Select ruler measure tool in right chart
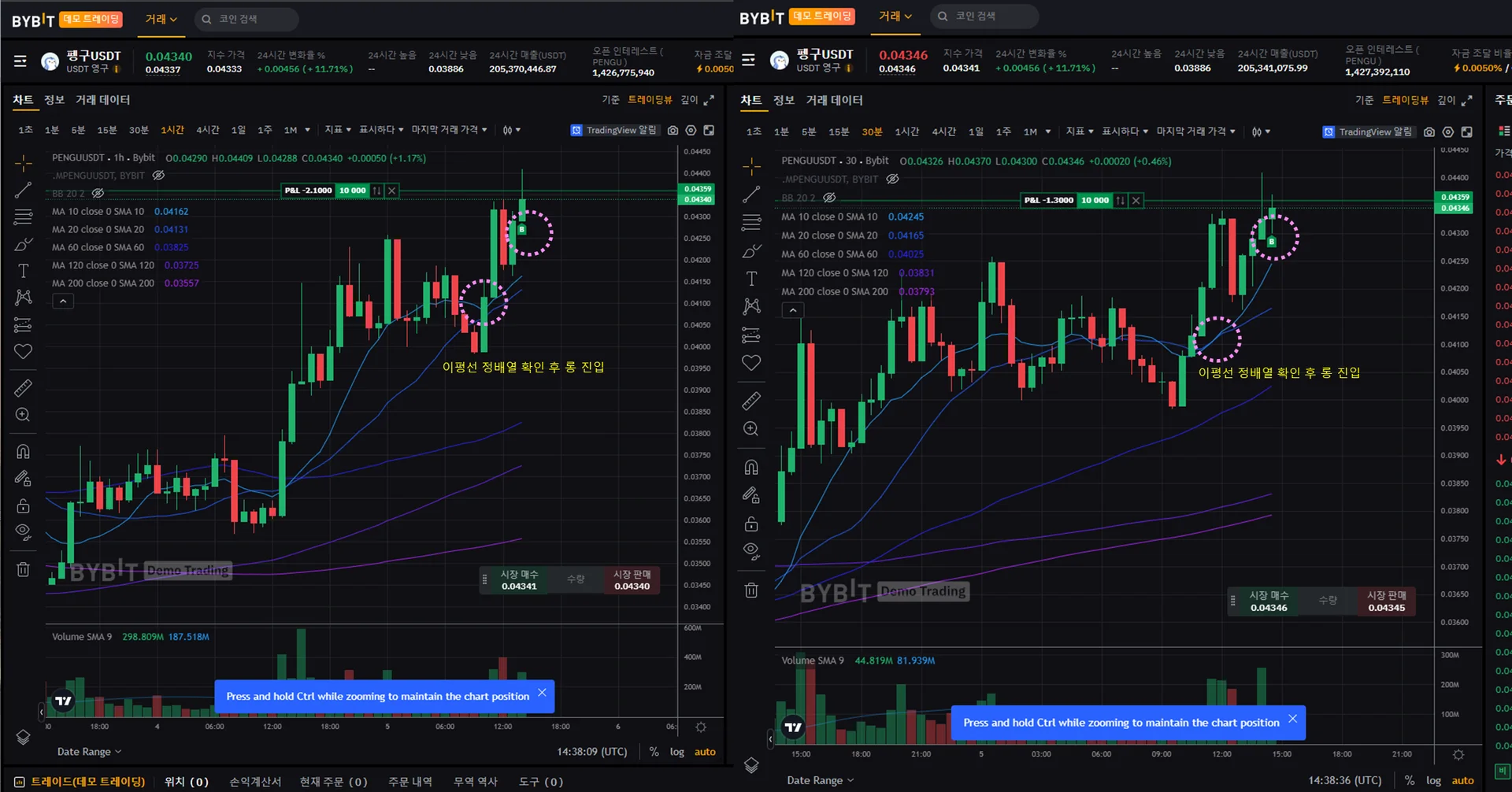1512x792 pixels. [751, 401]
